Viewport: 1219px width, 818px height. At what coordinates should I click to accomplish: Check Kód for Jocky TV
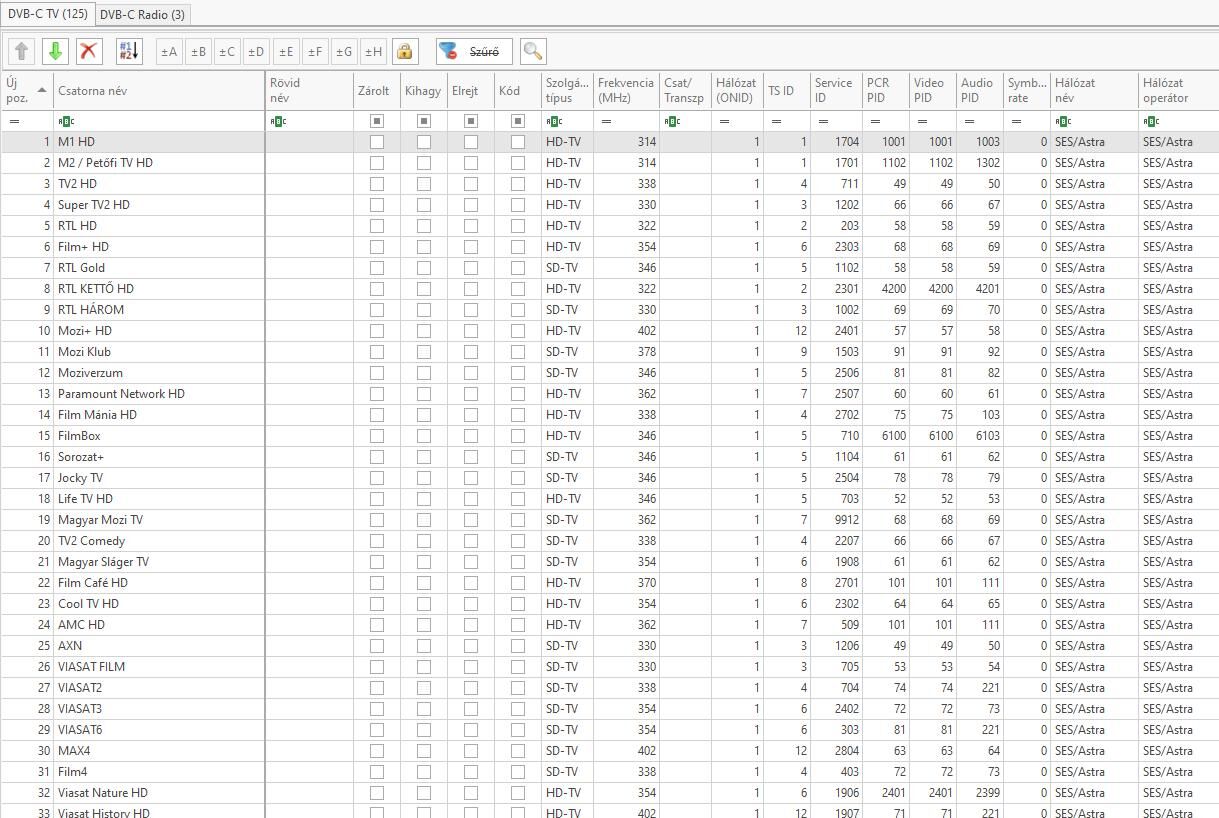(518, 478)
